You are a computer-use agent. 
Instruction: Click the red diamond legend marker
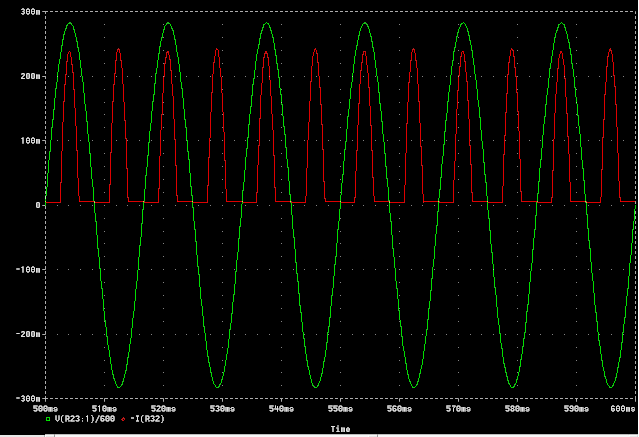pyautogui.click(x=123, y=419)
